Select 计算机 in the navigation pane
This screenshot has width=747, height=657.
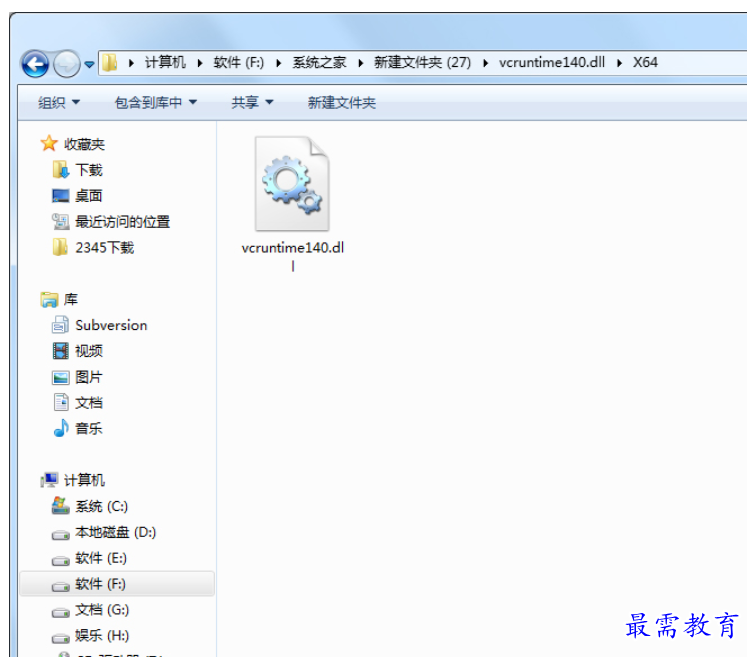pos(84,480)
